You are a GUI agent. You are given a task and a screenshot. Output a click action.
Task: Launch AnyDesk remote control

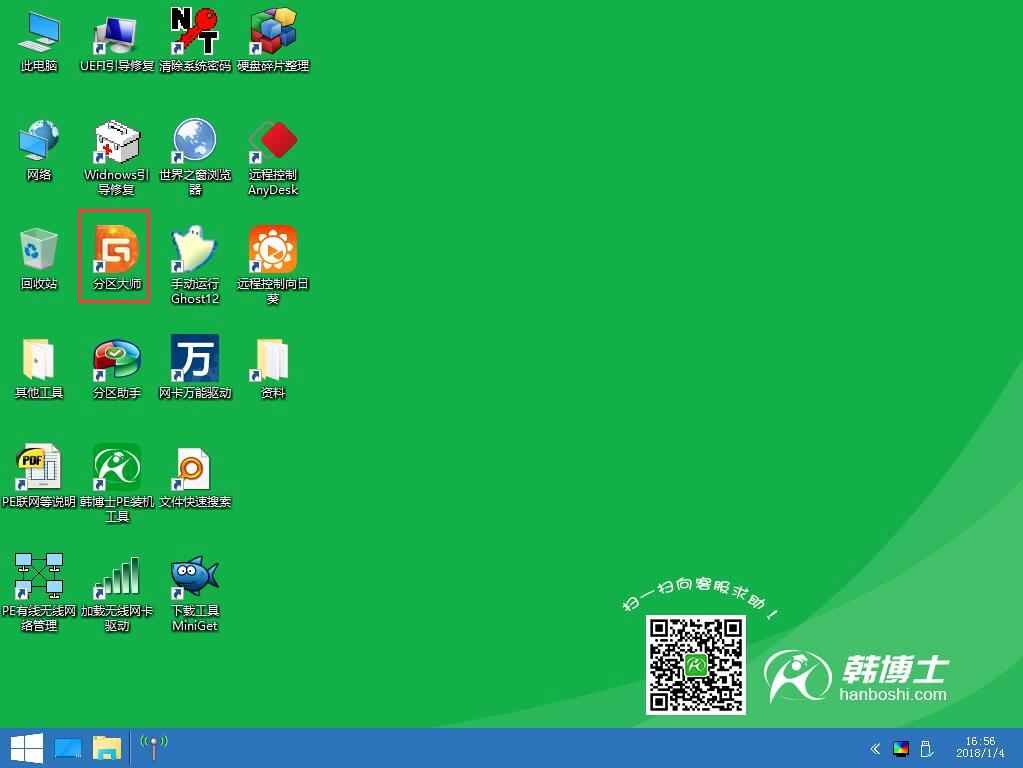click(272, 142)
